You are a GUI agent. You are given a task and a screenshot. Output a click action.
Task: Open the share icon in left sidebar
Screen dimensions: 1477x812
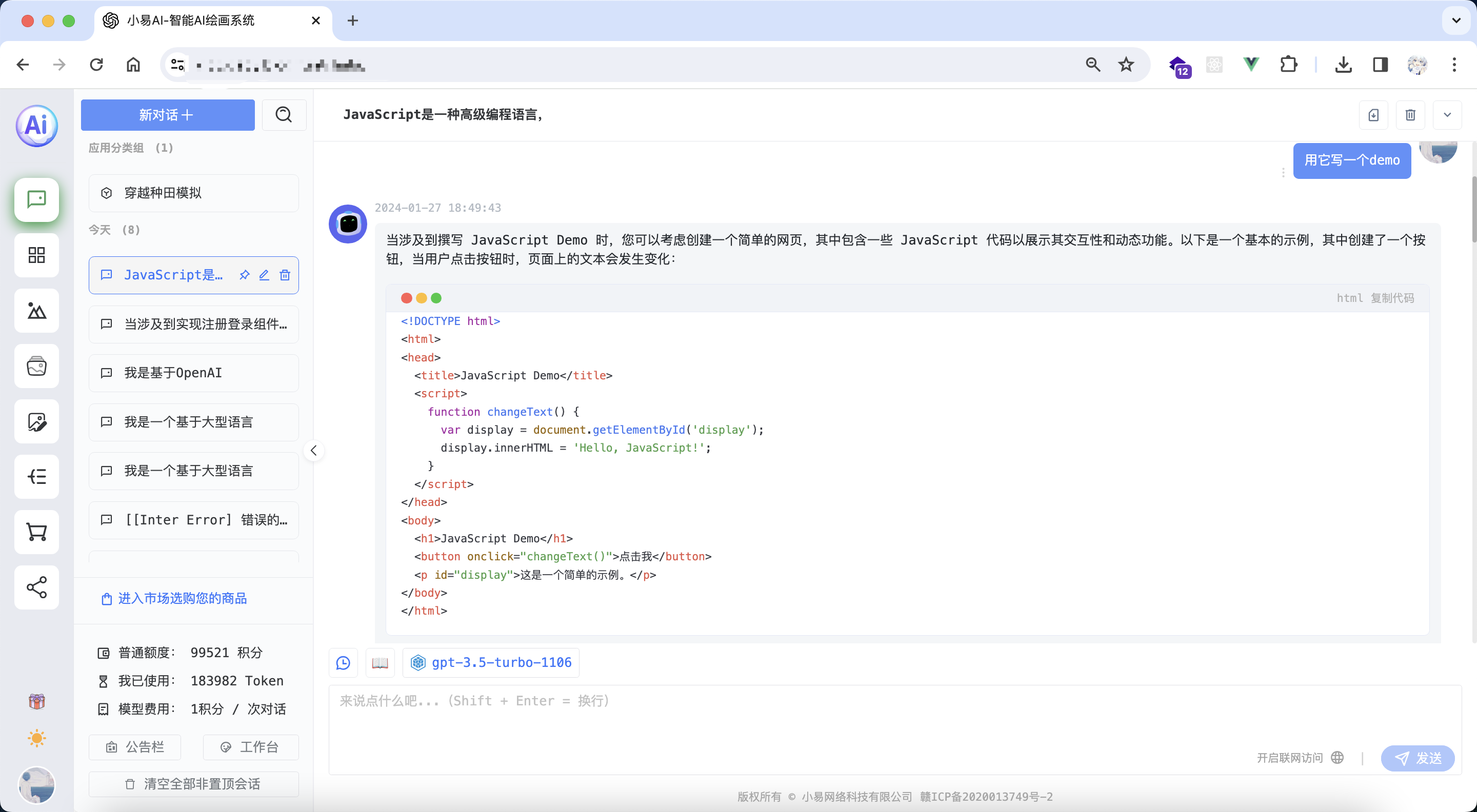[37, 587]
